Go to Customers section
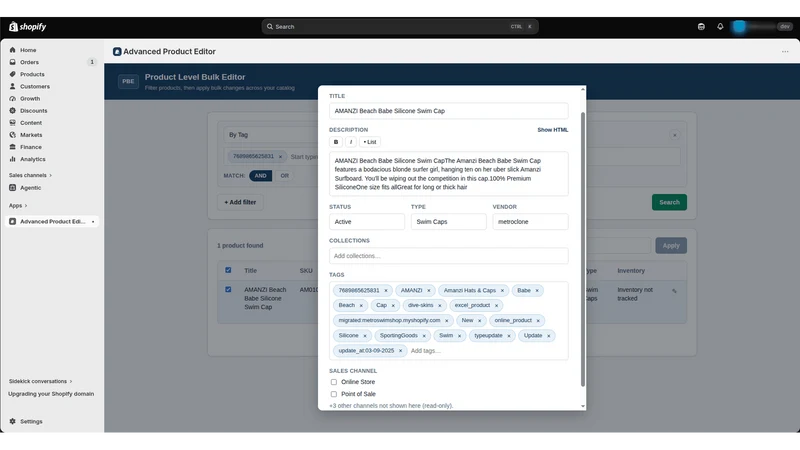The image size is (800, 450). [35, 87]
